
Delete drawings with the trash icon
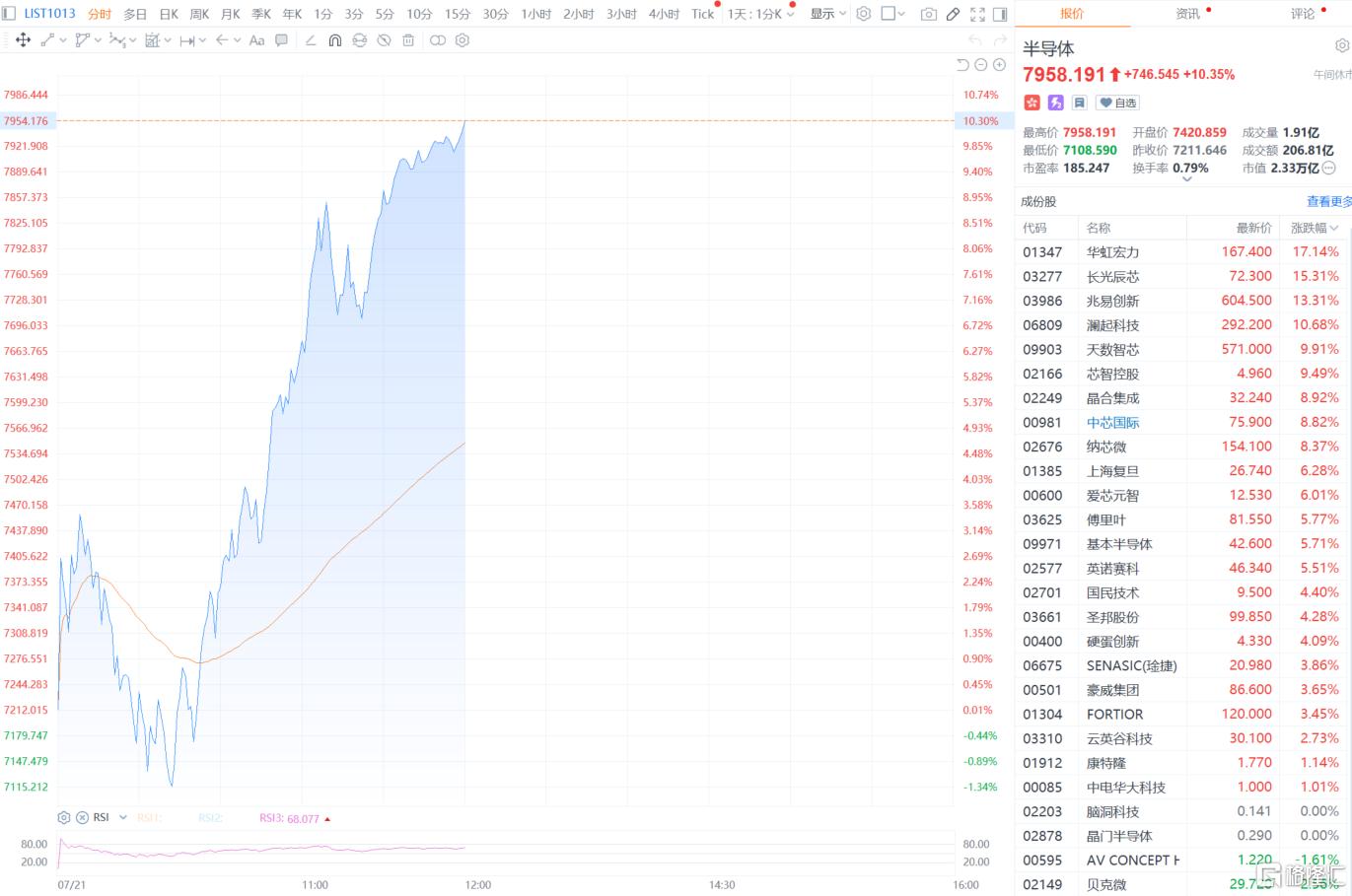[x=408, y=40]
